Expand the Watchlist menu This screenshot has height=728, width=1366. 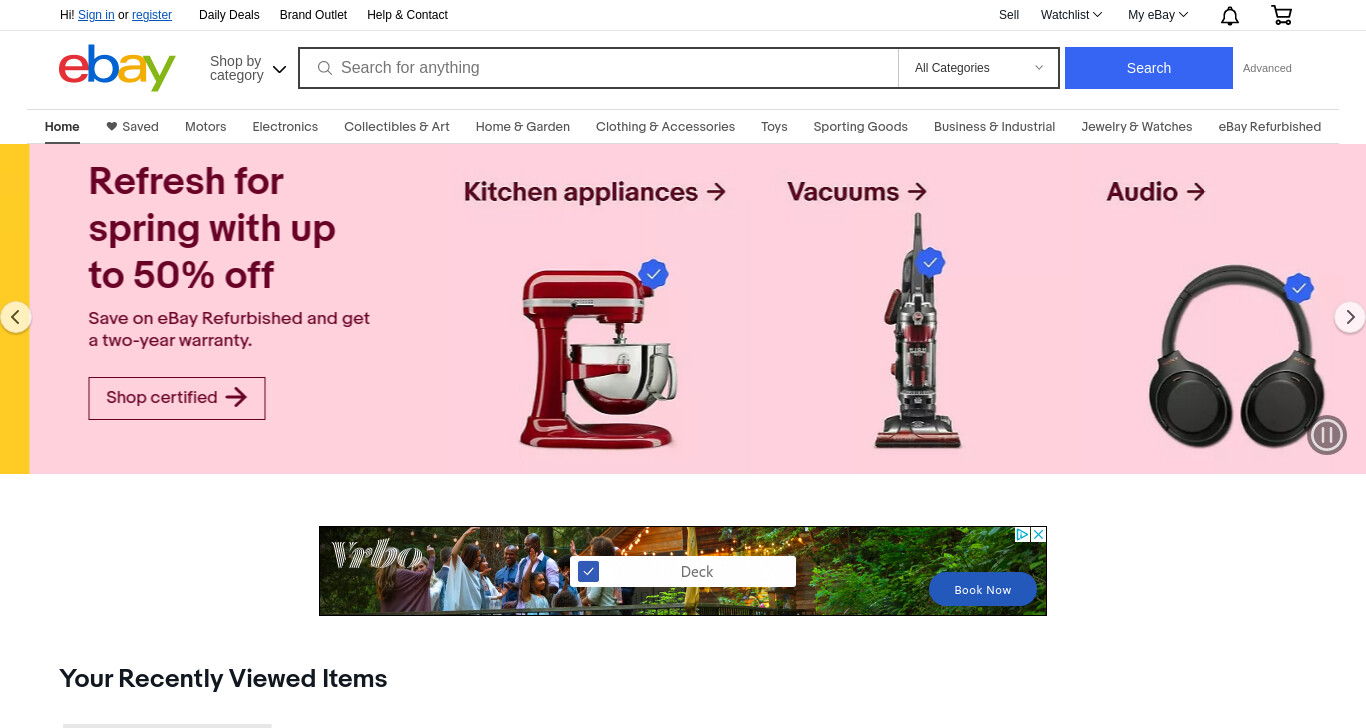click(x=1071, y=15)
